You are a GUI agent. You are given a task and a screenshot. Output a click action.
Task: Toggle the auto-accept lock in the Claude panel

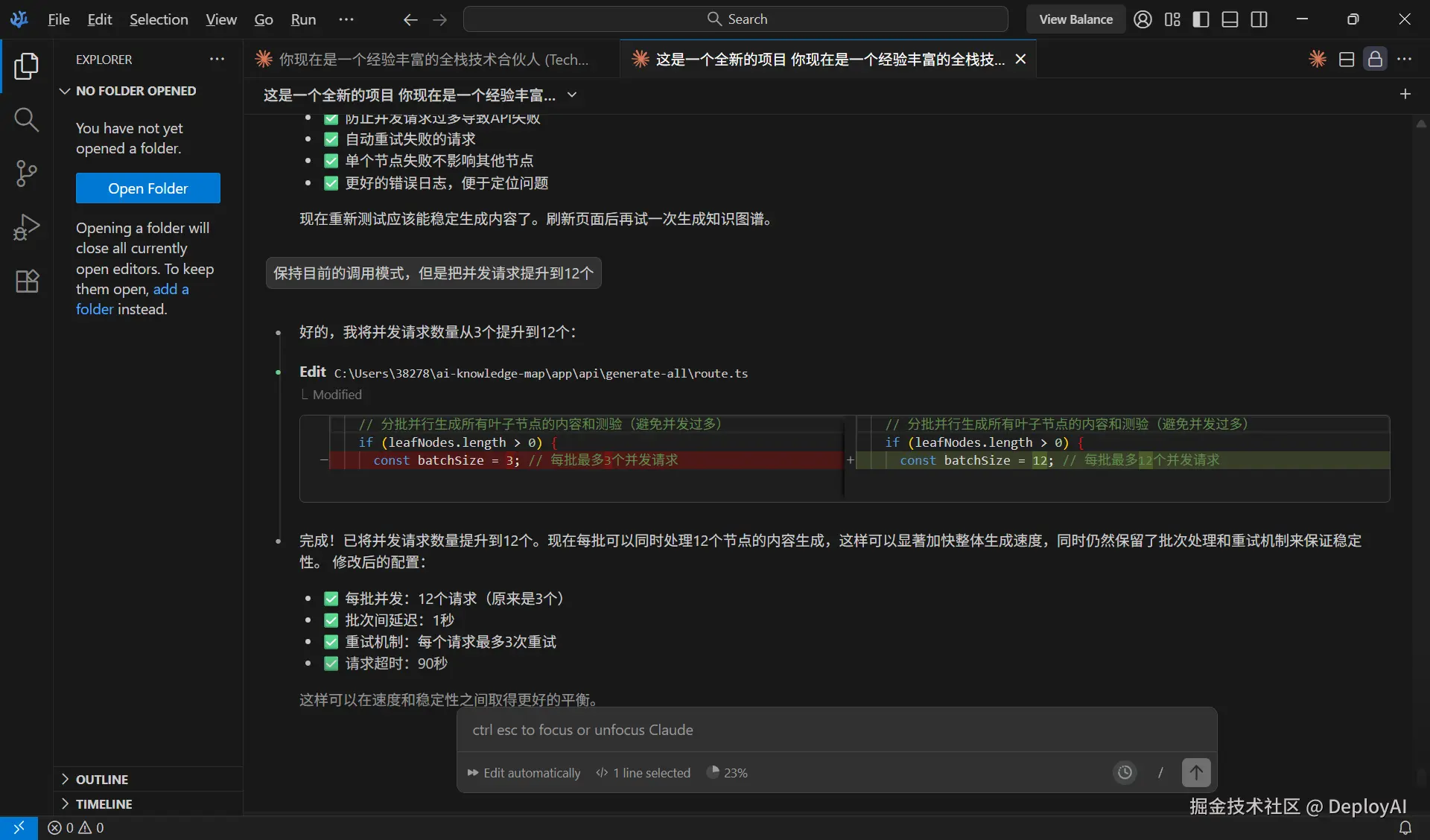pyautogui.click(x=1376, y=60)
